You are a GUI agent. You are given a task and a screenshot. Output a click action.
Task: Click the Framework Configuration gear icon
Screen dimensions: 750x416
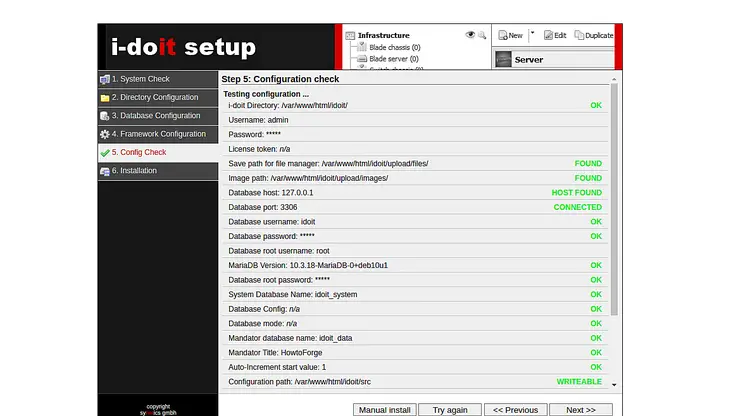[x=105, y=134]
